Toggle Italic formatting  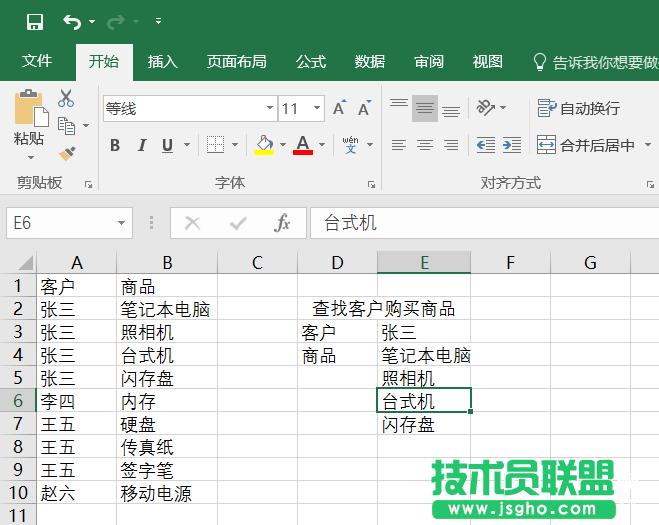pos(141,145)
